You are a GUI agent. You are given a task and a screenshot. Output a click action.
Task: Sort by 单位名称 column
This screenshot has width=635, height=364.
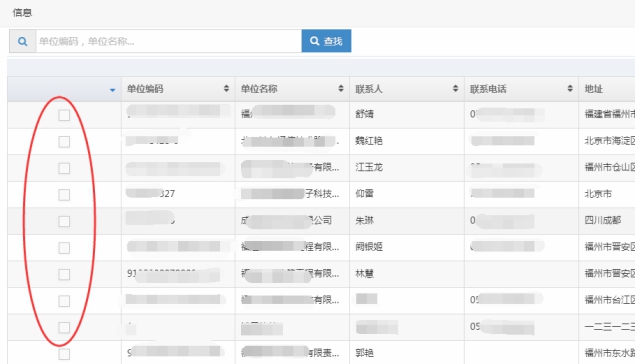point(341,88)
